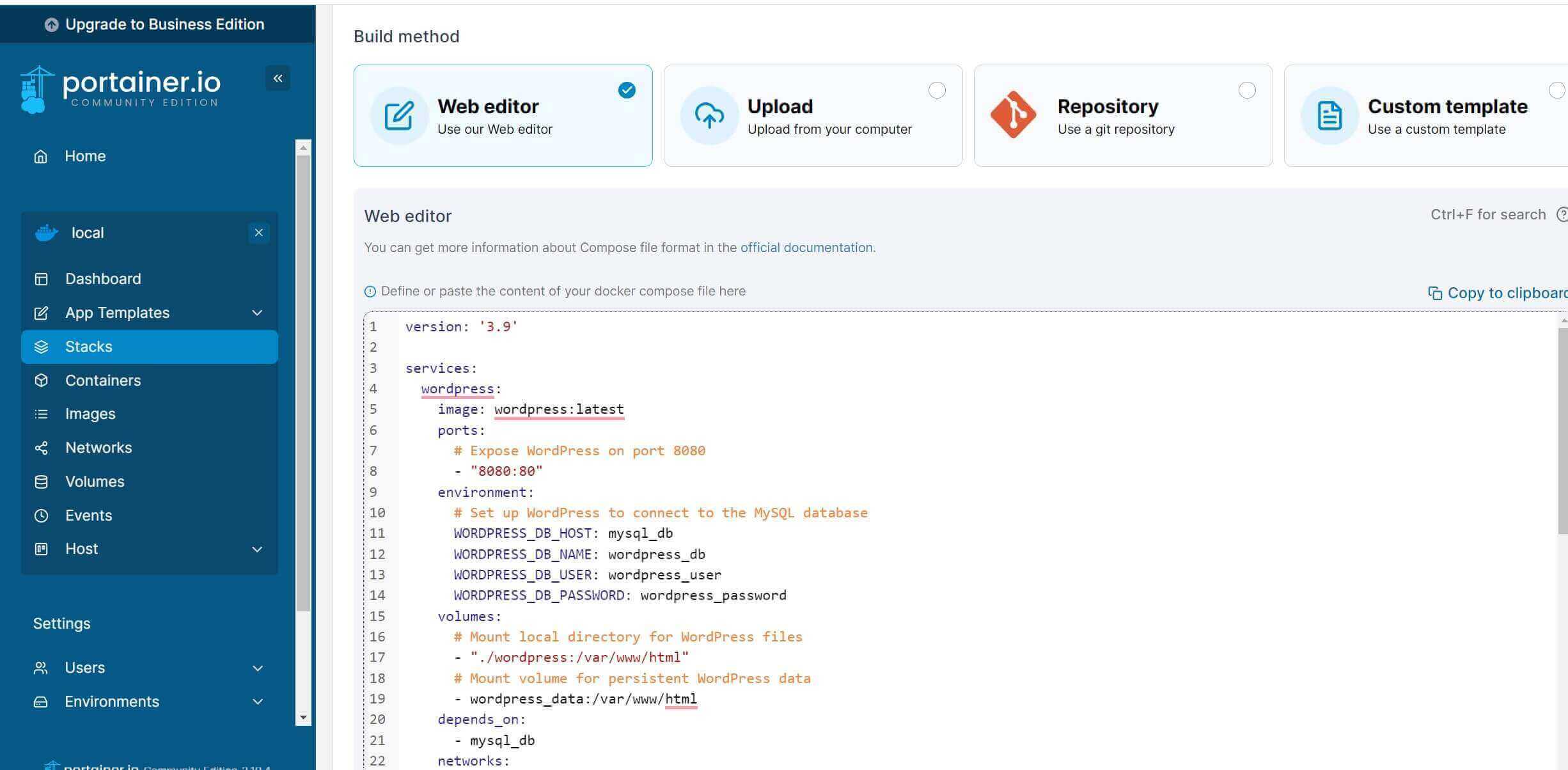Close the local environment with X
The height and width of the screenshot is (770, 1568).
[x=258, y=233]
